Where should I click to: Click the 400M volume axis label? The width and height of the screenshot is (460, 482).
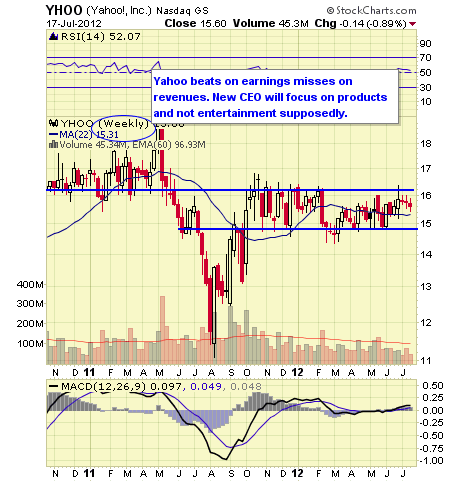pyautogui.click(x=30, y=285)
